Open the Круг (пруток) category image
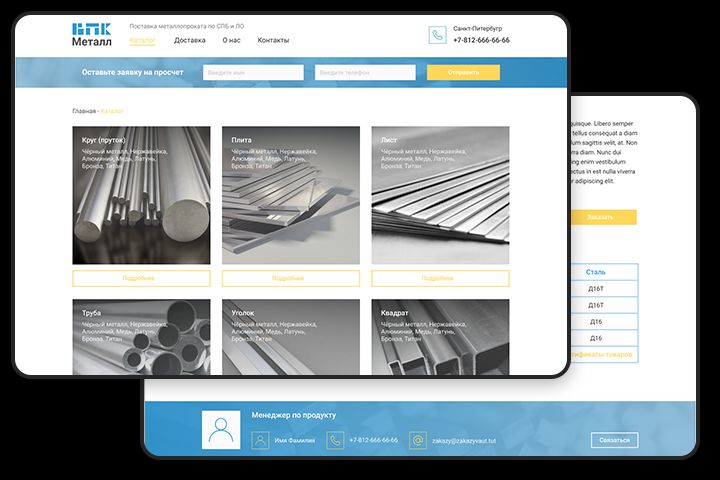720x480 pixels. [141, 195]
